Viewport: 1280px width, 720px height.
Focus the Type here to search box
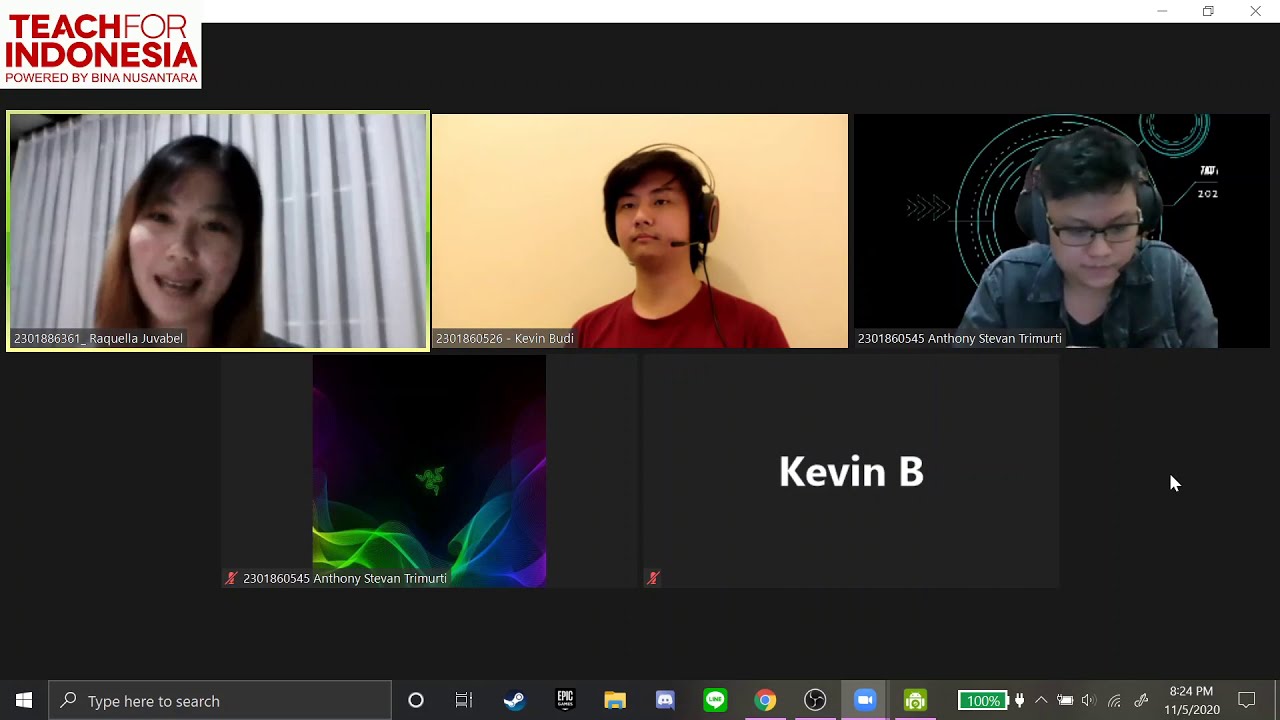220,701
